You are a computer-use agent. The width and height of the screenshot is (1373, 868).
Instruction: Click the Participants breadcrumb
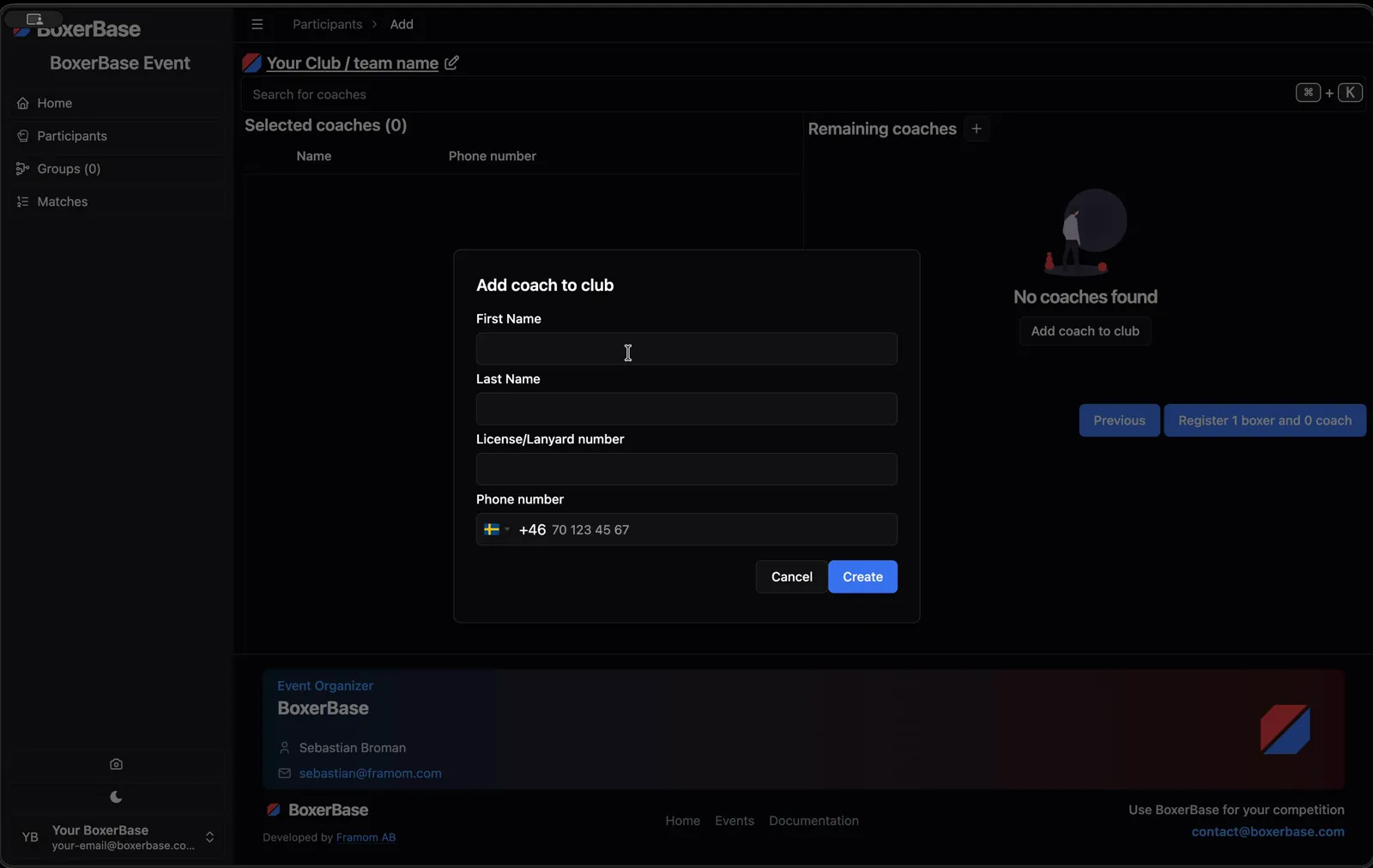pos(327,24)
